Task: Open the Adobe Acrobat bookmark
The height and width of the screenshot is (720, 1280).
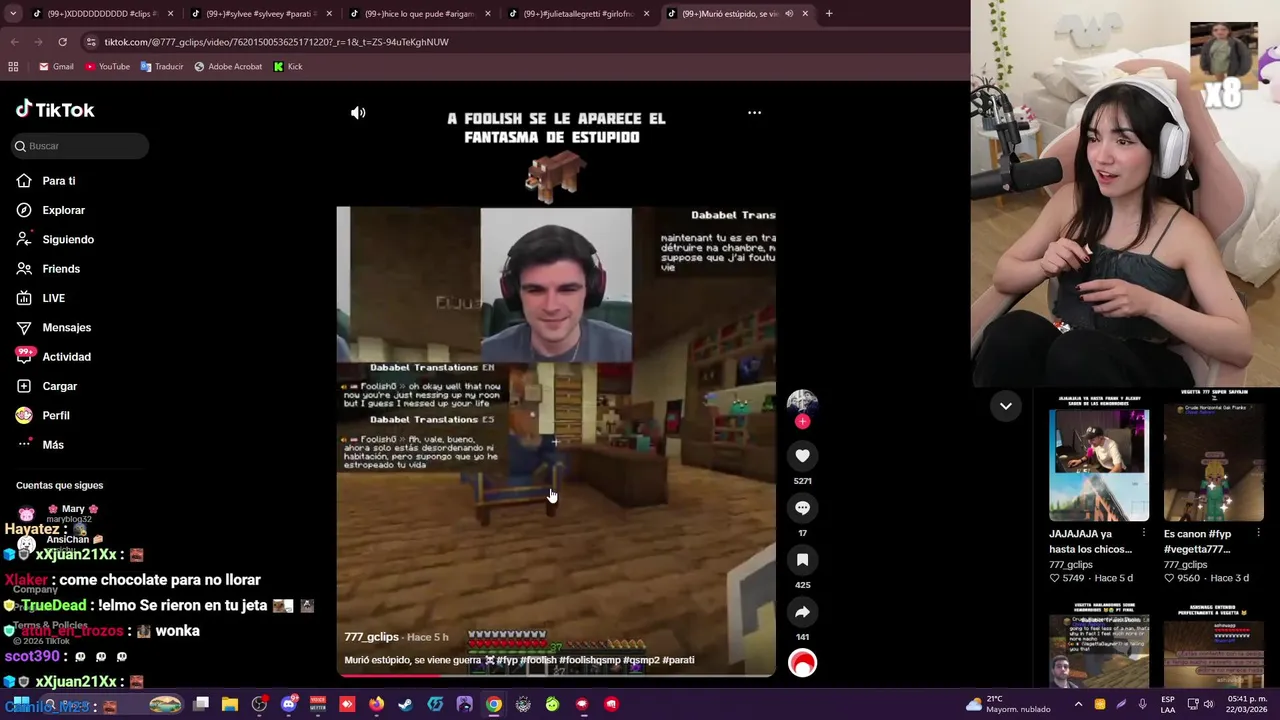Action: coord(228,67)
